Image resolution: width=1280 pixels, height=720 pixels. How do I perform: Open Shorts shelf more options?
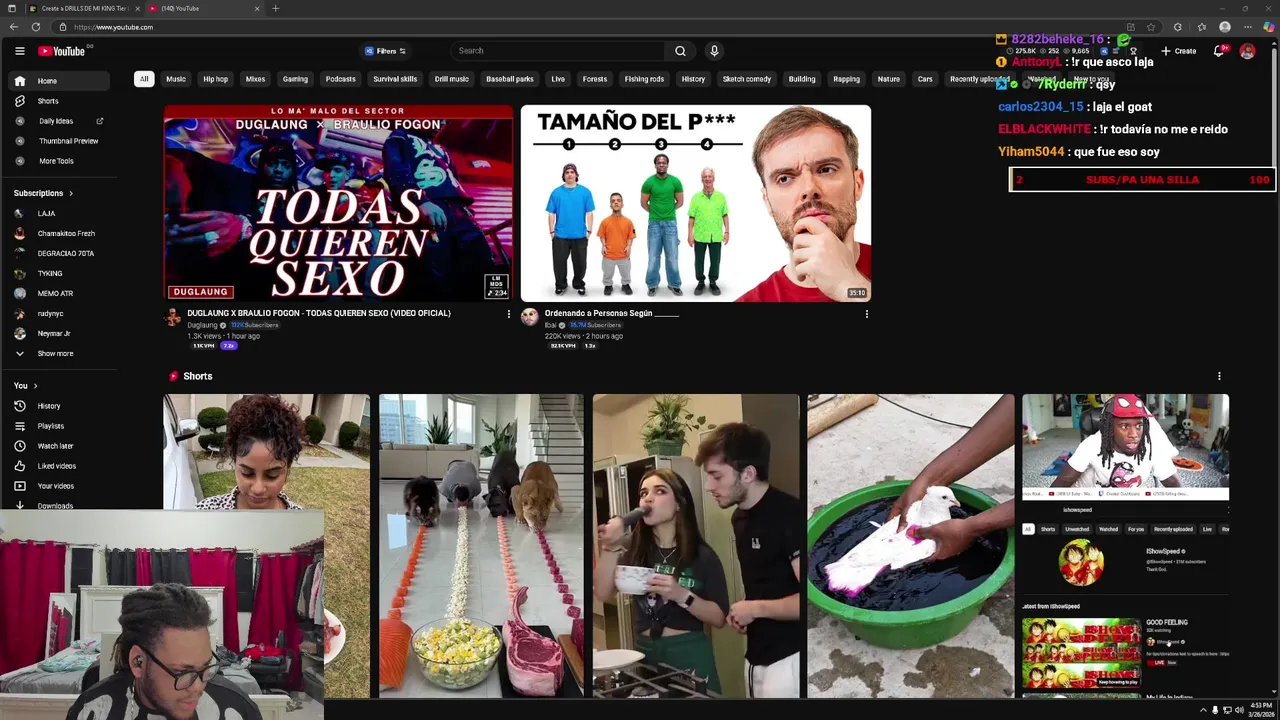coord(1219,376)
